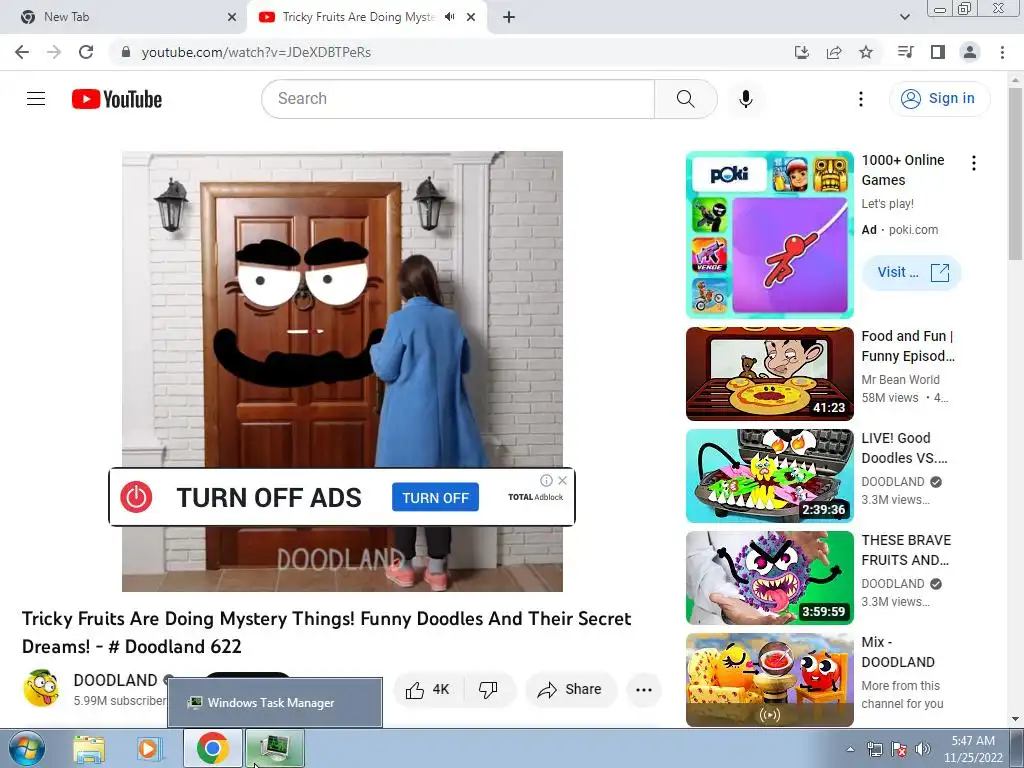
Task: Click the padlock site info icon
Action: pyautogui.click(x=126, y=52)
